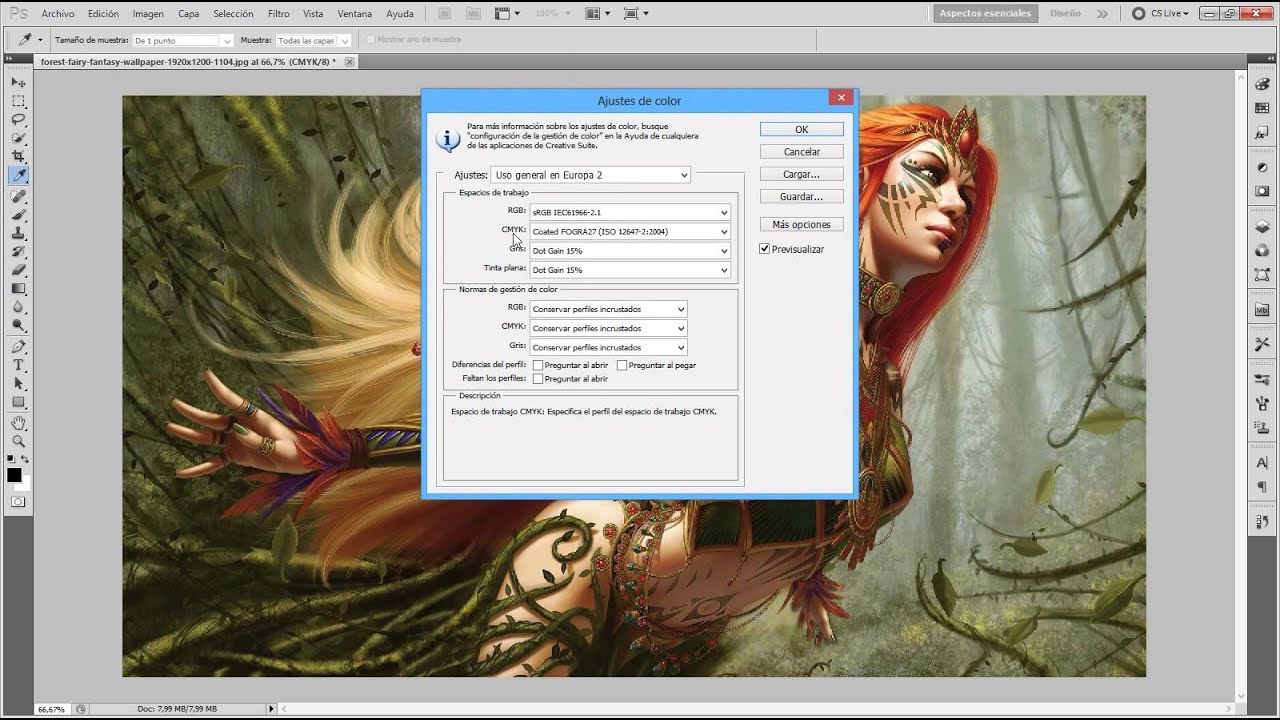Click the Guardar... button
Viewport: 1280px width, 720px height.
pos(801,197)
